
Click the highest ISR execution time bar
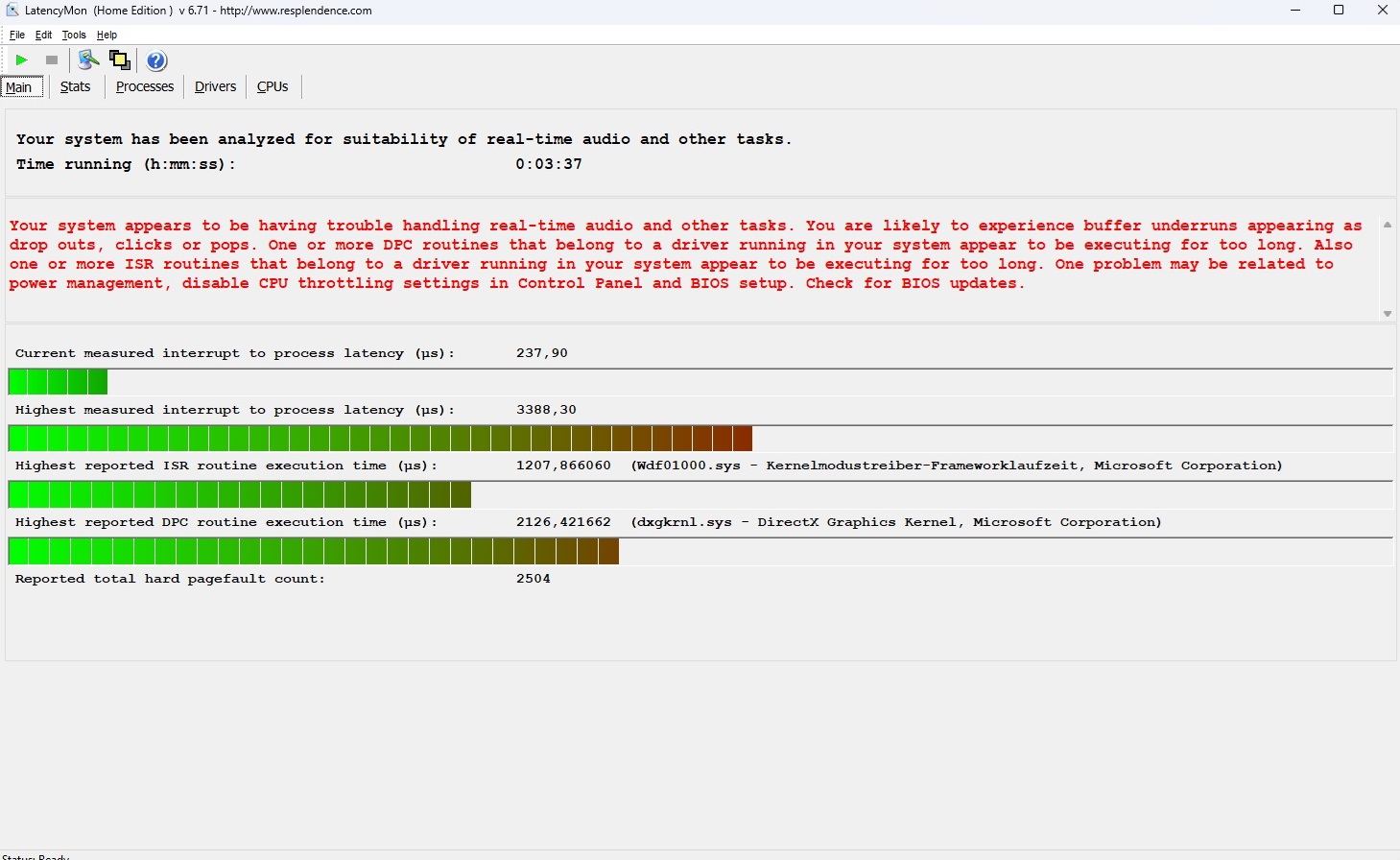[x=700, y=494]
